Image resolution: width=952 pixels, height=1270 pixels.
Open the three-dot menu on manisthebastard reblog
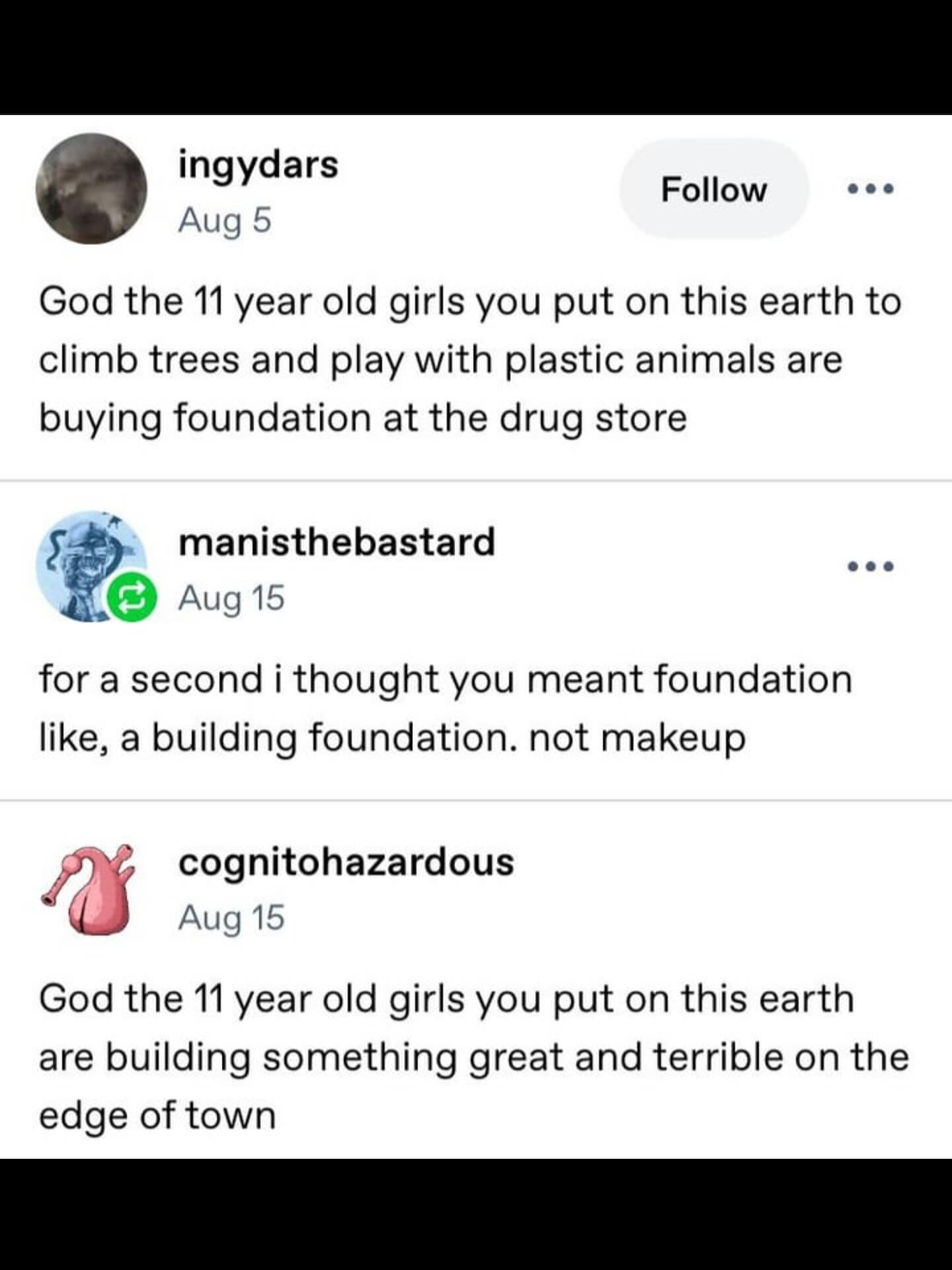tap(871, 566)
